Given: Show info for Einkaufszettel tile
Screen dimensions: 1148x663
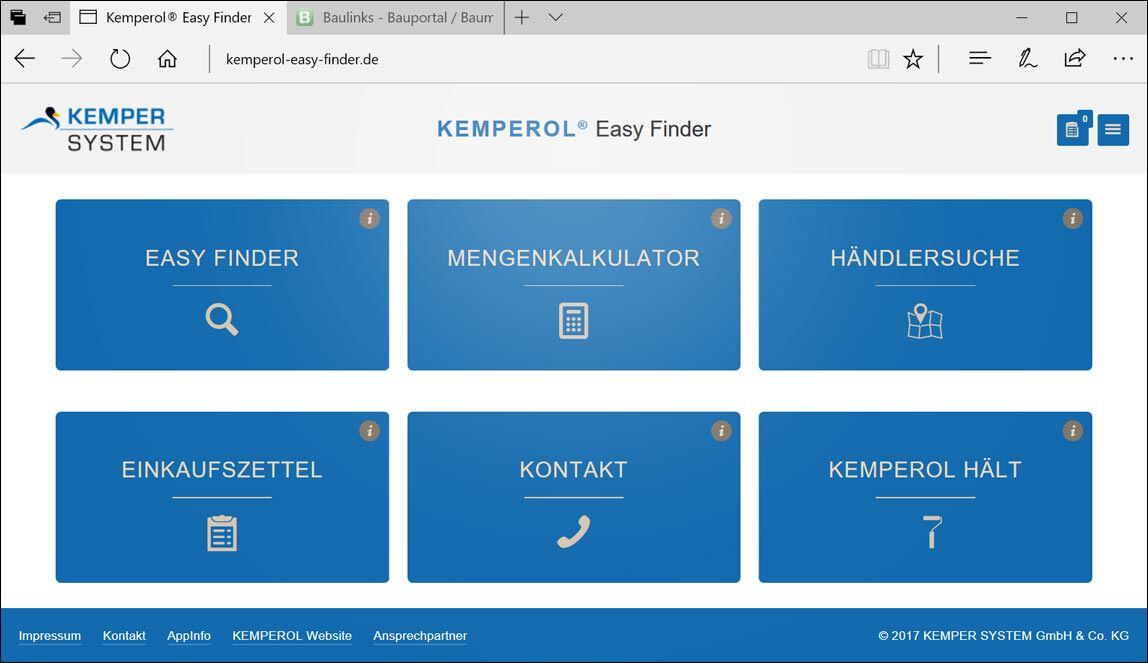Looking at the screenshot, I should point(370,431).
